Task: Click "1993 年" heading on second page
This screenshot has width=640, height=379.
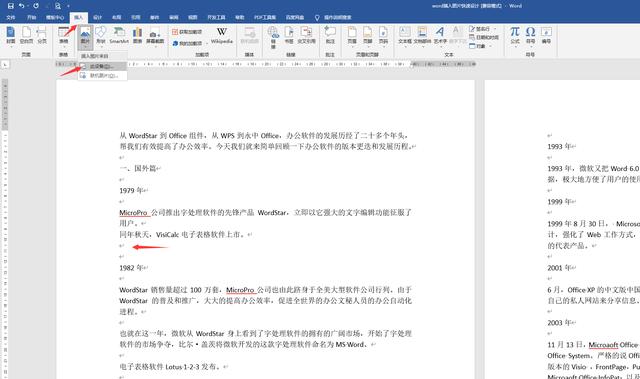Action: pos(559,146)
